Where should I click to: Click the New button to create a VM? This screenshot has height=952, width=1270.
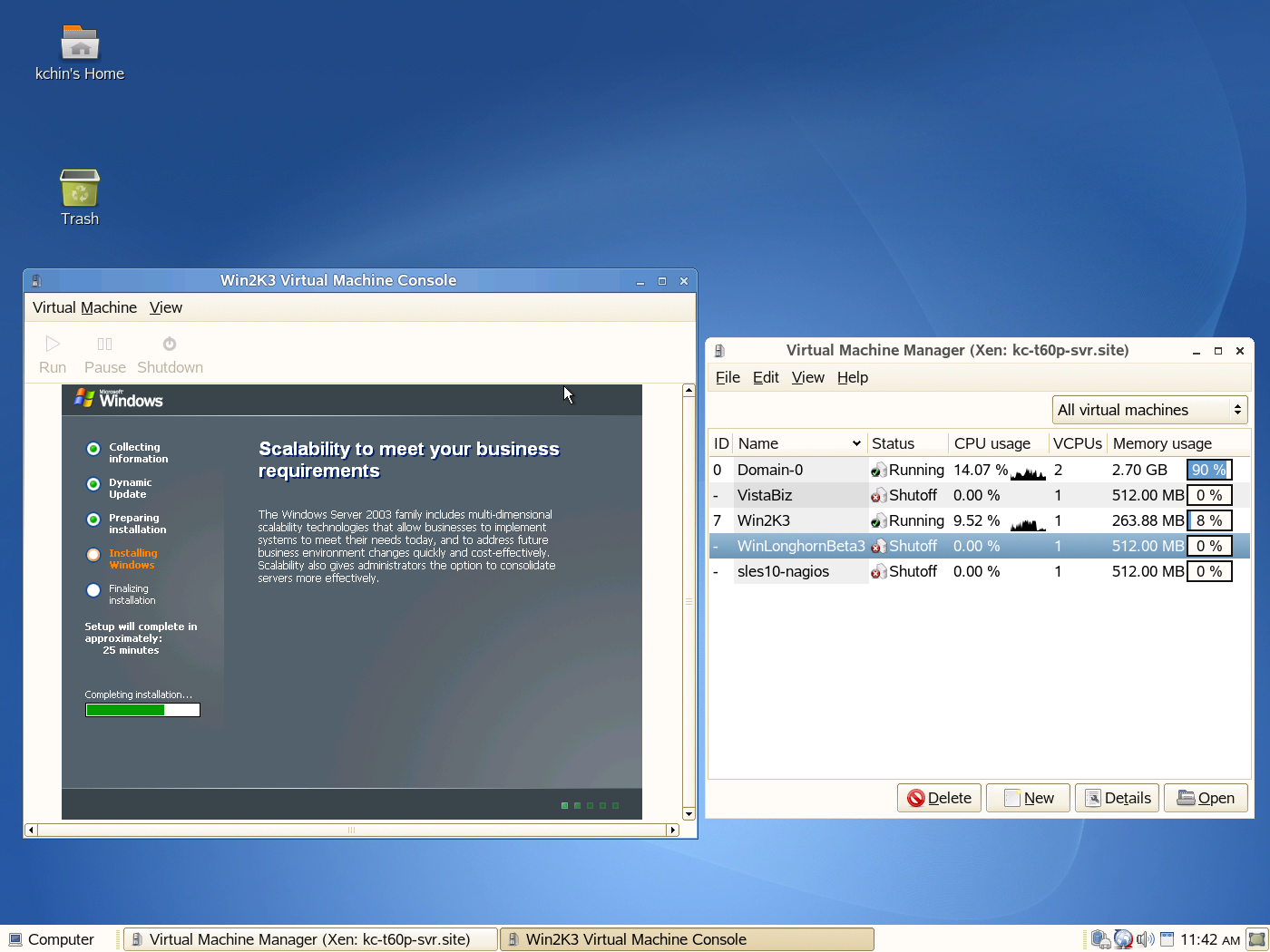point(1028,798)
